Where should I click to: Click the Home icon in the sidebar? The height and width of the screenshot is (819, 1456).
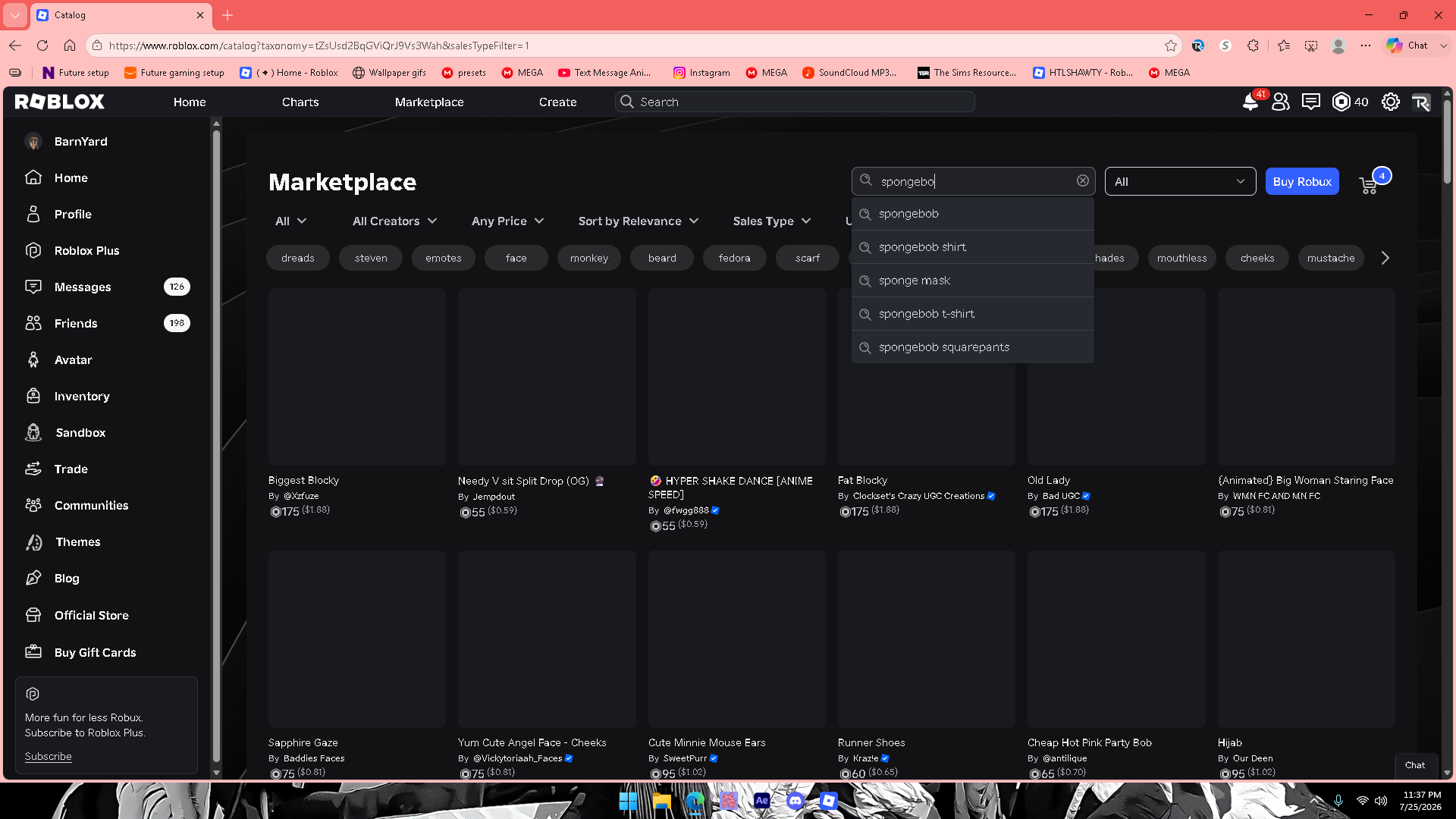tap(33, 177)
